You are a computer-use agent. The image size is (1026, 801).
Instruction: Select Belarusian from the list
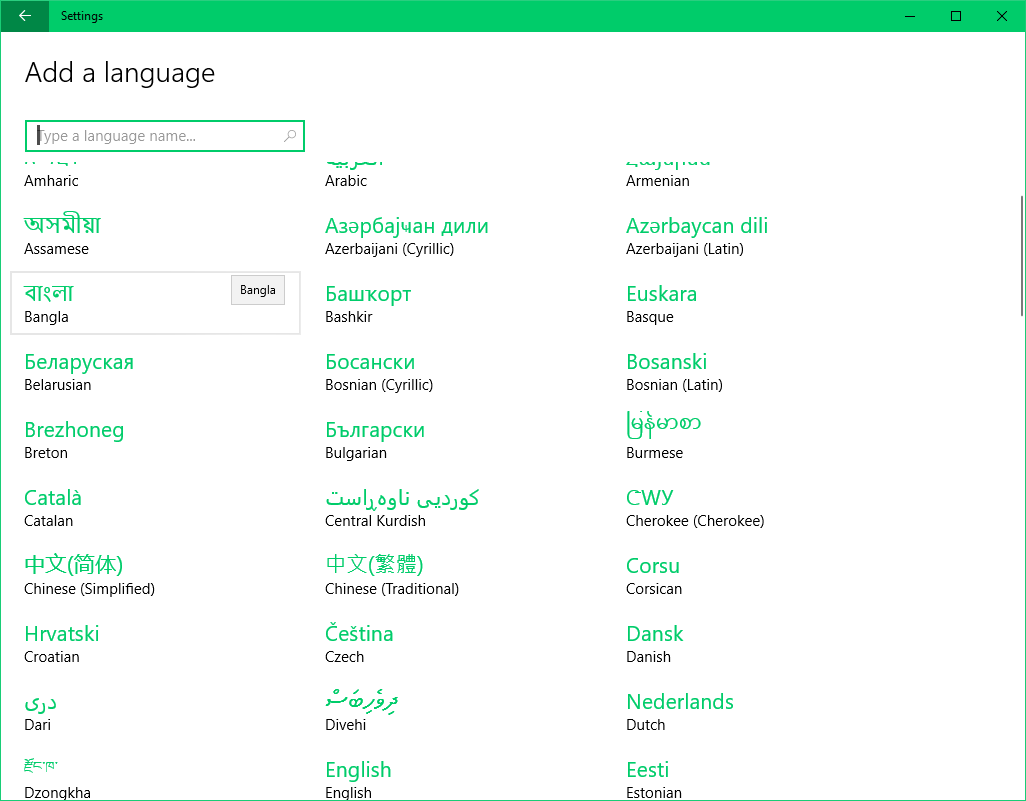(x=78, y=371)
